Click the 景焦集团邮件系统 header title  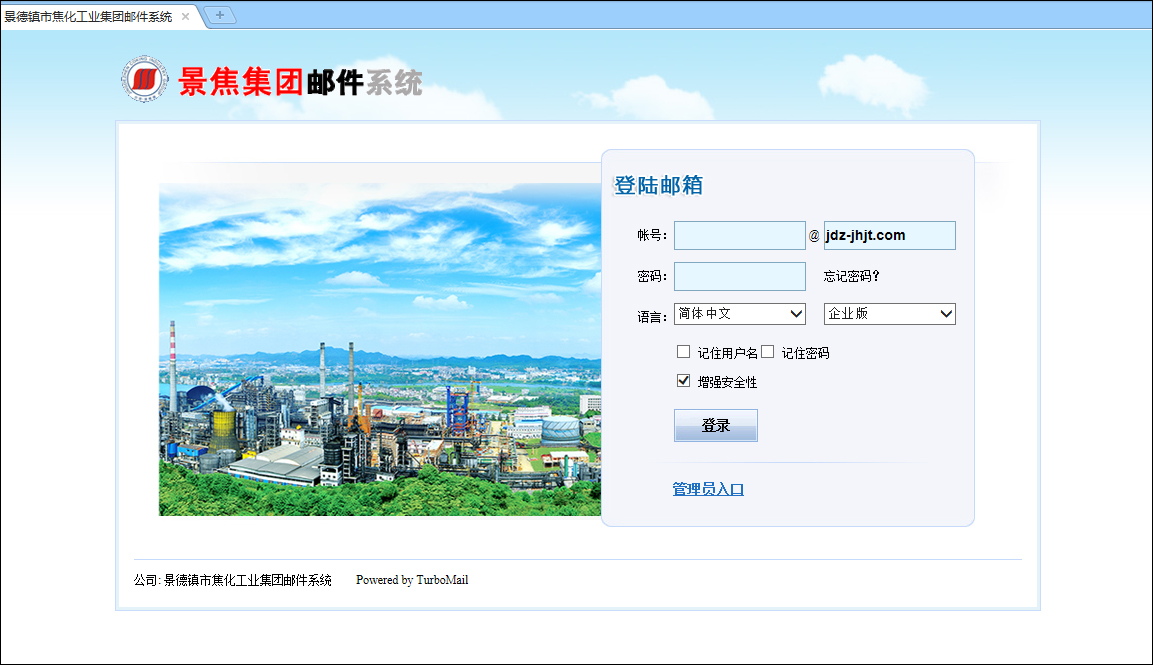tap(300, 82)
